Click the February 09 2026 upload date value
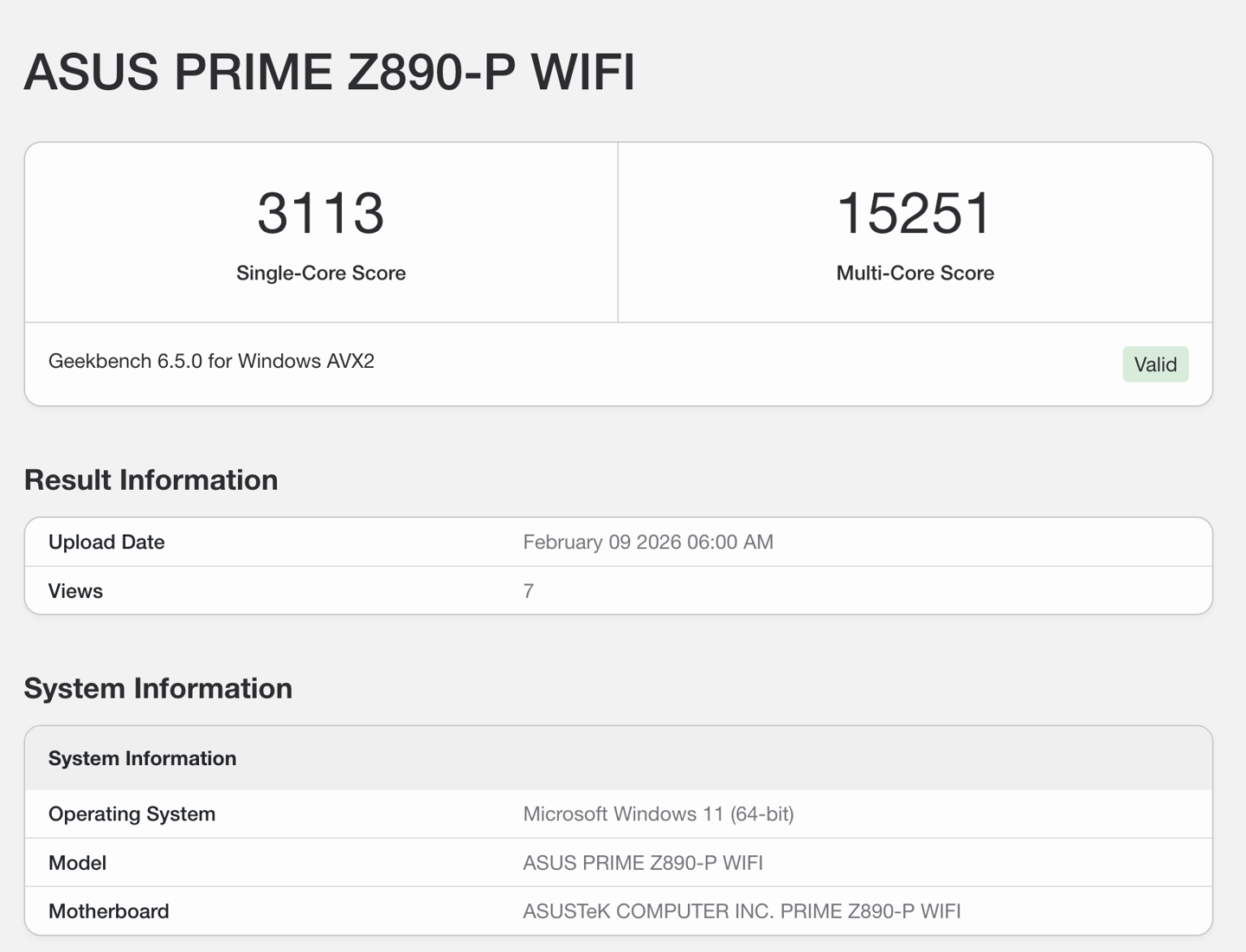This screenshot has height=952, width=1246. tap(648, 543)
